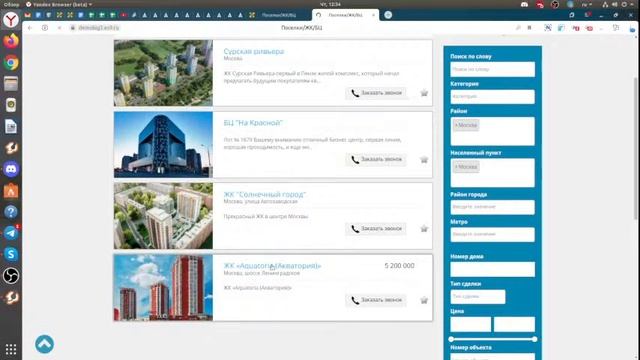This screenshot has width=640, height=360.
Task: Click the 5 200 000 price text
Action: 399,266
